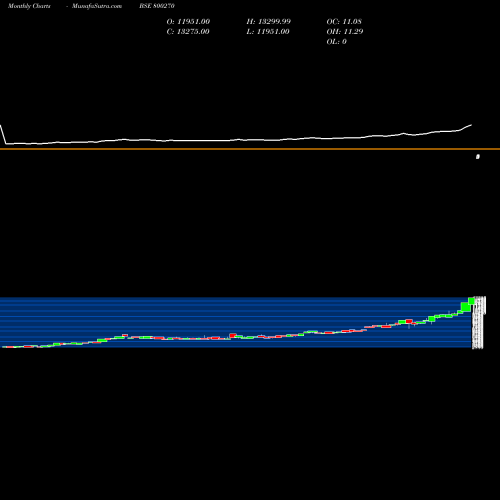500x500 pixels.
Task: Click the close value C: 13275.00
Action: click(x=188, y=32)
